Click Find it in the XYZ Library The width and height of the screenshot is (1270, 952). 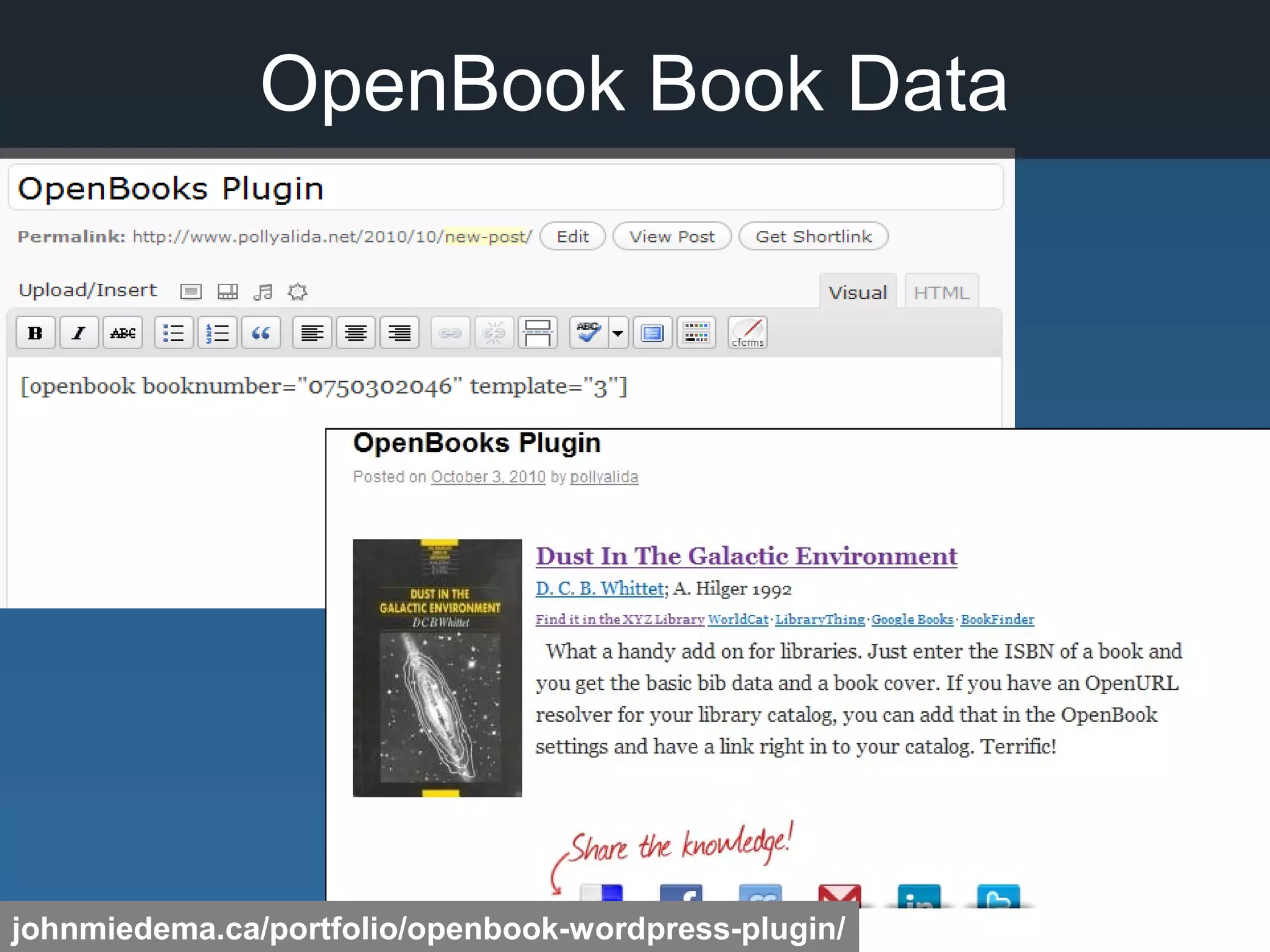pyautogui.click(x=620, y=619)
